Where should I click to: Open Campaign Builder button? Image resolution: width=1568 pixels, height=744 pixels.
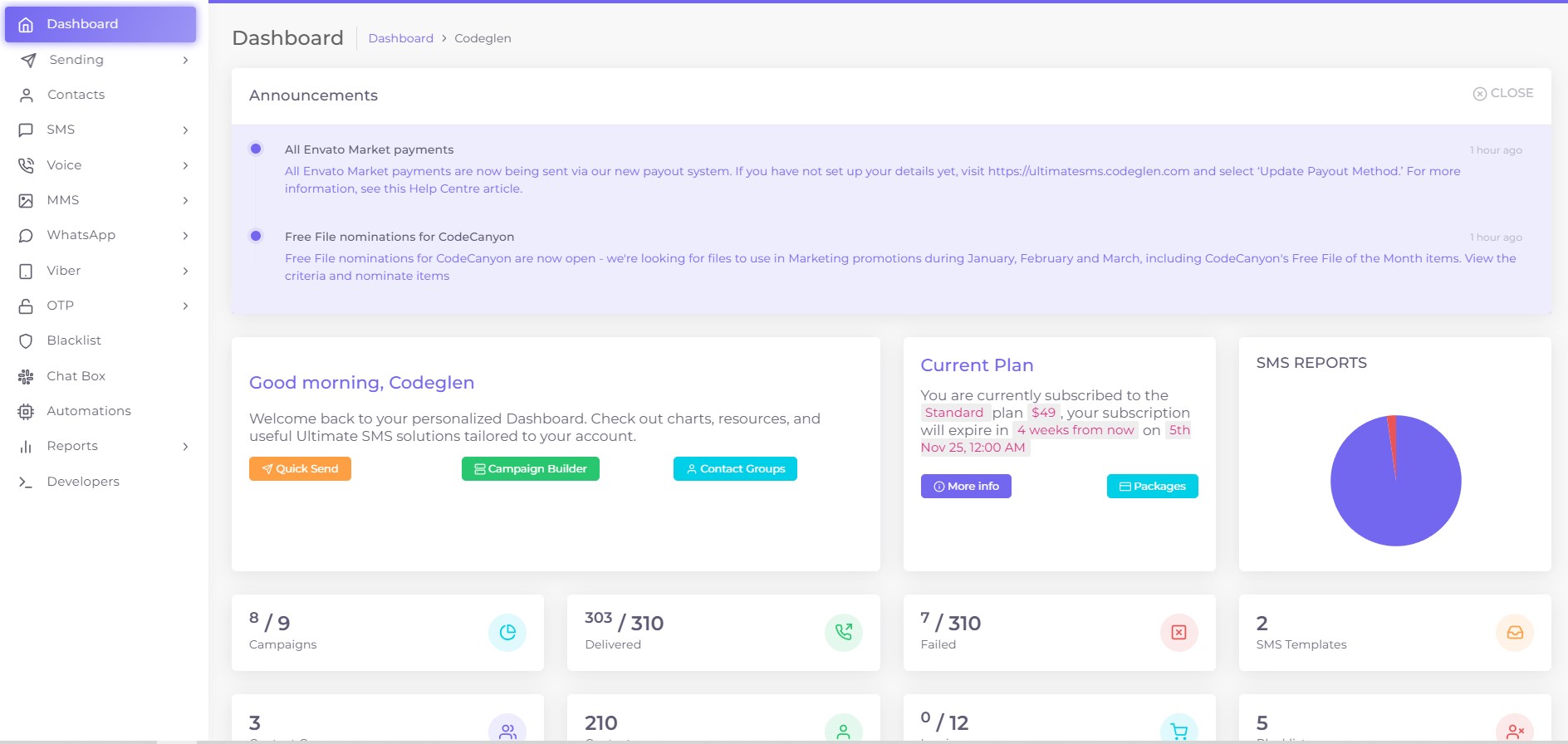(x=530, y=469)
